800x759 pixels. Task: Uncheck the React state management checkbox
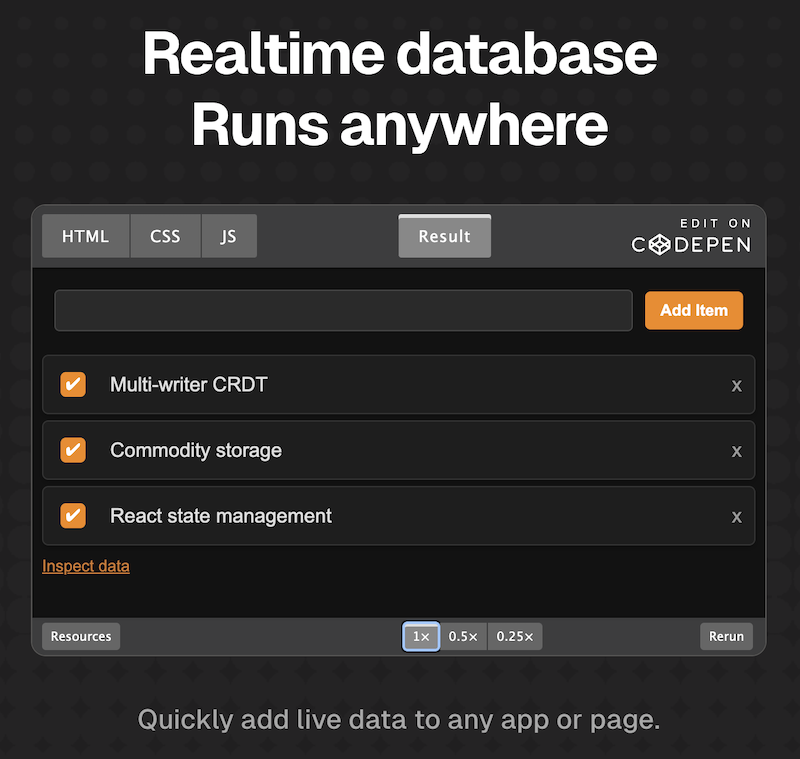[x=72, y=515]
